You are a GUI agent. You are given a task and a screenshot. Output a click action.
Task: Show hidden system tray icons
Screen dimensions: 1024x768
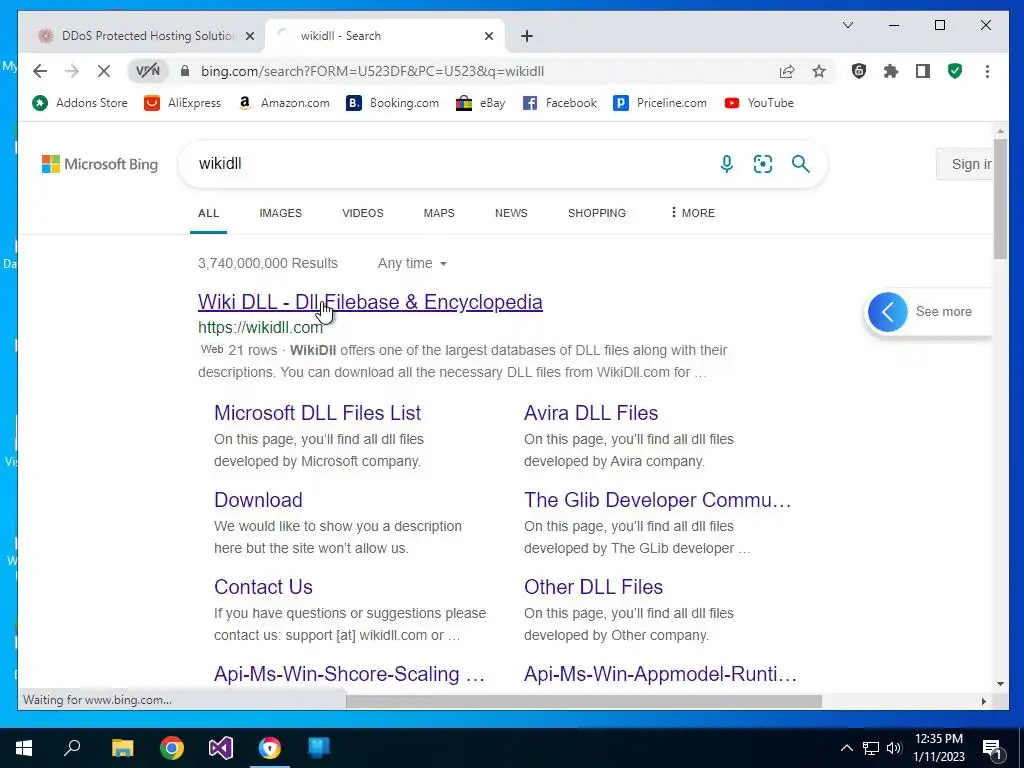tap(846, 748)
